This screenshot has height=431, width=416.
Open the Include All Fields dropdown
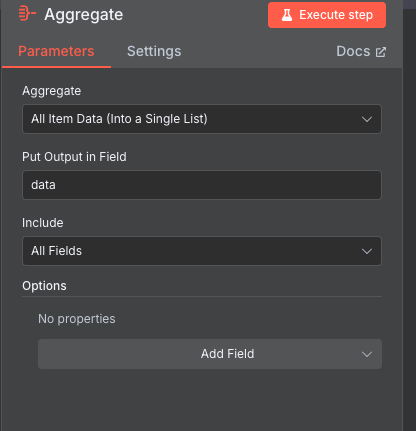click(x=202, y=251)
